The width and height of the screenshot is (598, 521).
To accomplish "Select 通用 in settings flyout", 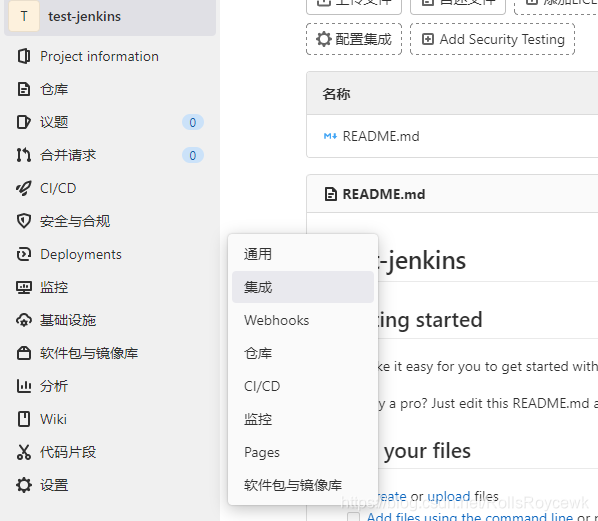I will 303,254.
